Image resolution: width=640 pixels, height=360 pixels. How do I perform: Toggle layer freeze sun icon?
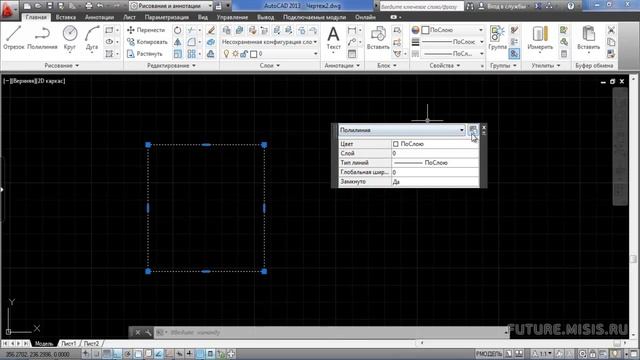coord(236,54)
